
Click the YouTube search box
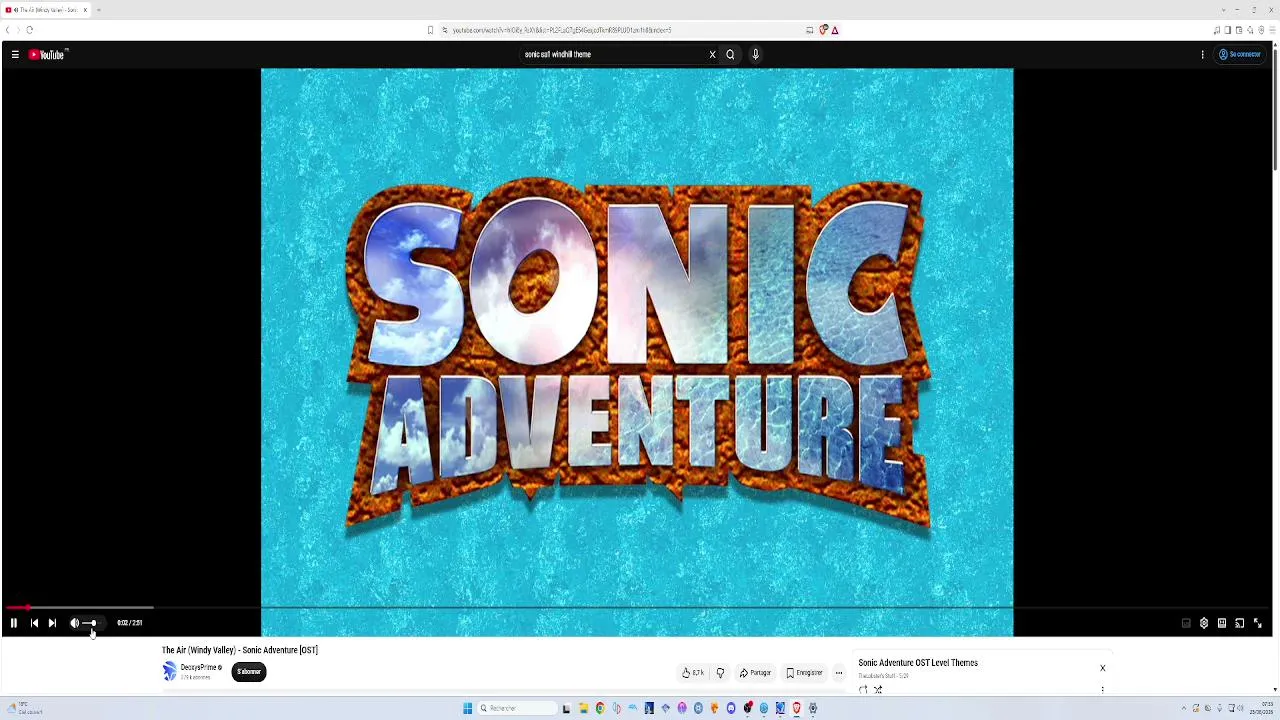tap(612, 55)
